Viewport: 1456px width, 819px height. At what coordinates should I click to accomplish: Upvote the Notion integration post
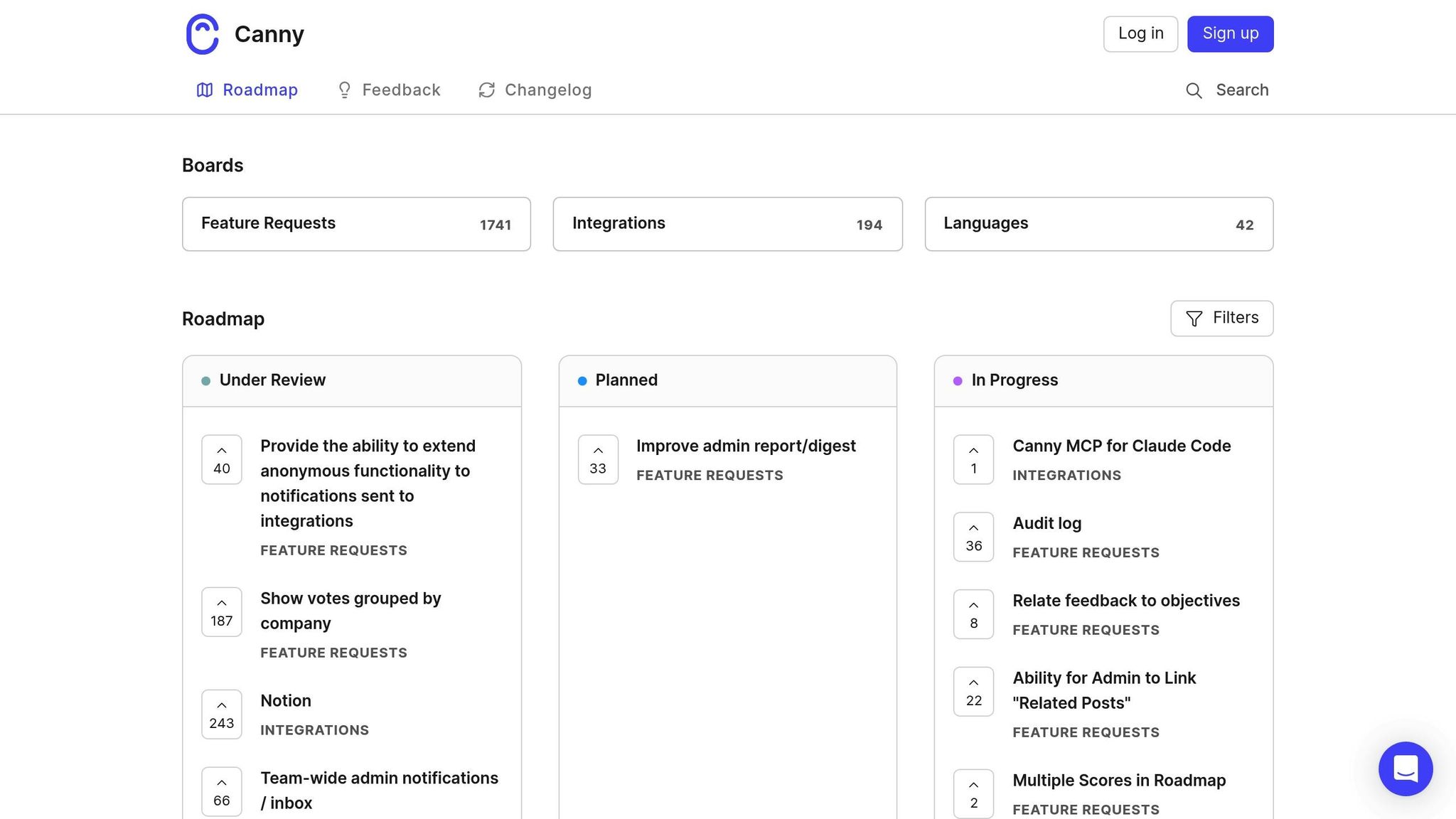[221, 714]
